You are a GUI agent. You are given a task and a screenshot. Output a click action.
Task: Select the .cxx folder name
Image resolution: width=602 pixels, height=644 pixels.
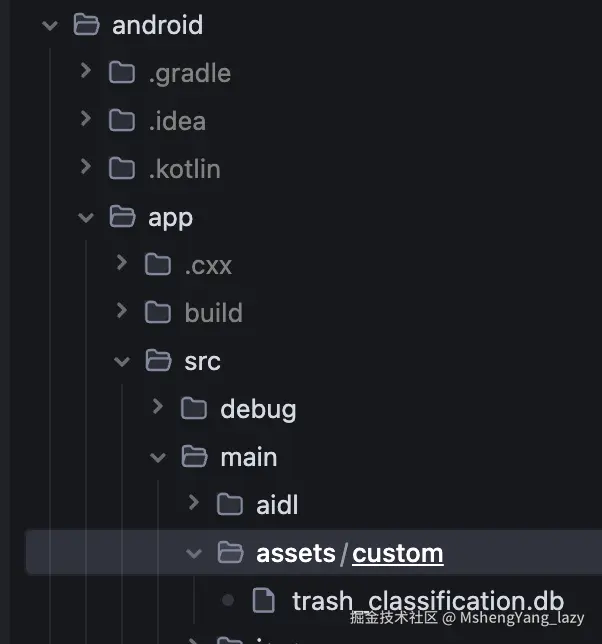tap(208, 265)
